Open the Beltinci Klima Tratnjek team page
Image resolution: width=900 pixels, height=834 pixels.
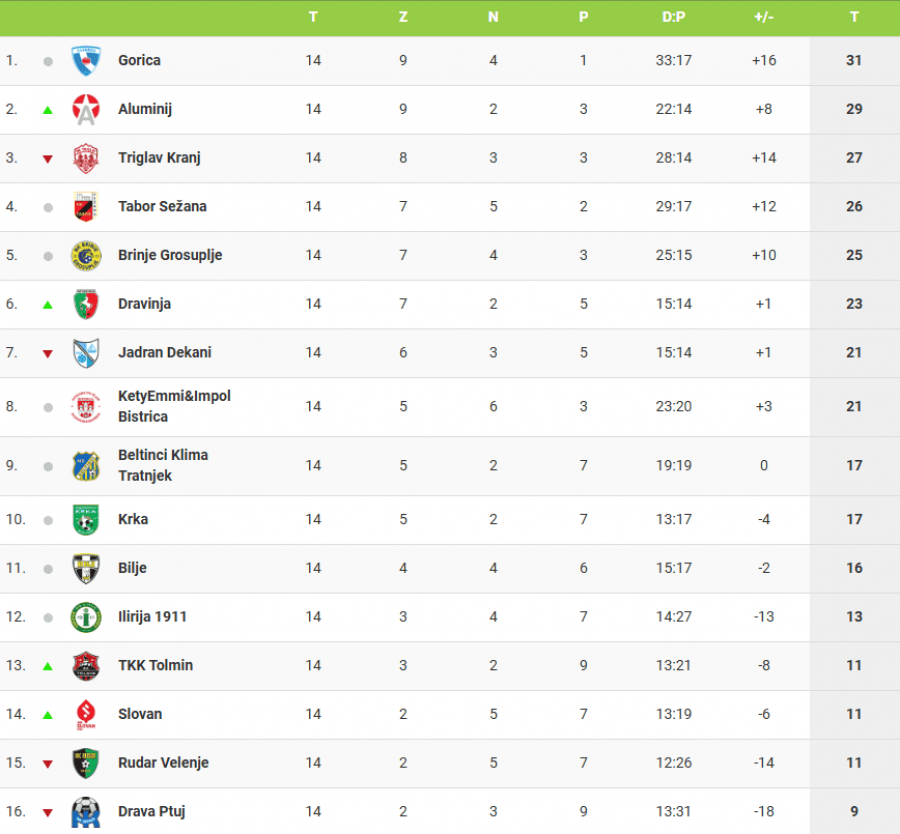pyautogui.click(x=162, y=465)
